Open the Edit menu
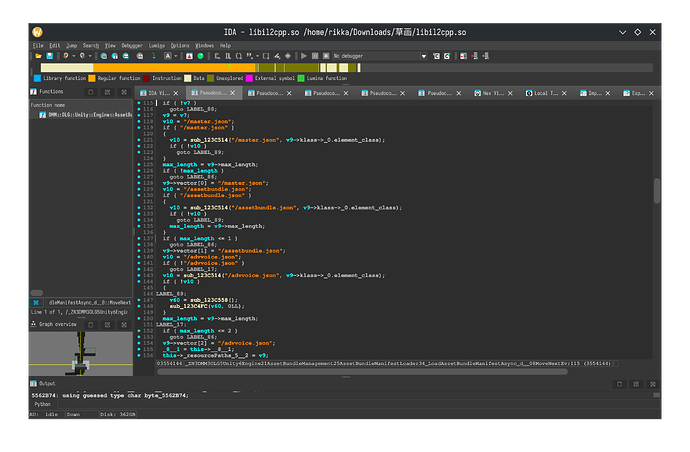Viewport: 690px width, 452px height. coord(55,45)
